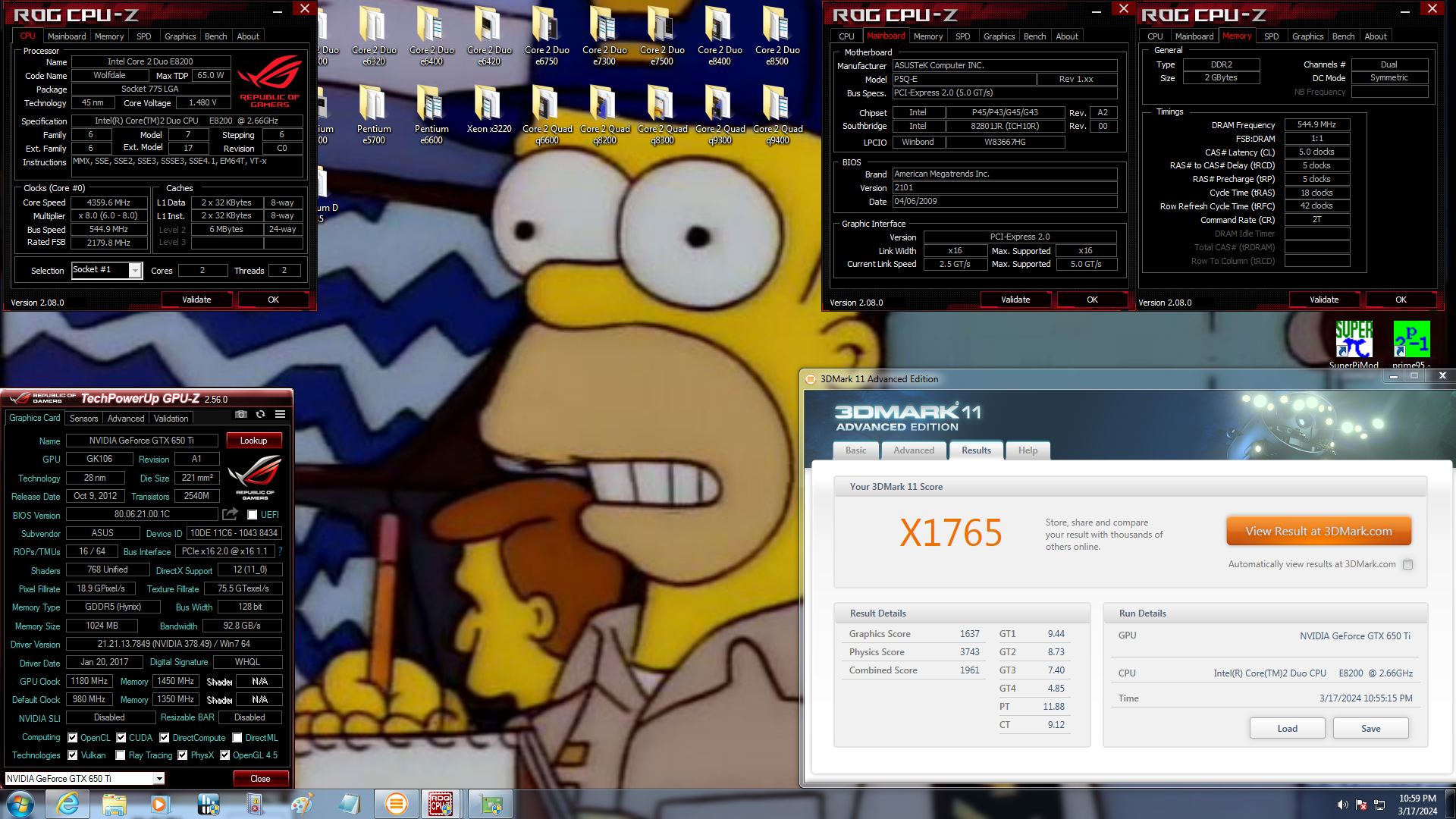Screen dimensions: 1456x819
Task: Open the Core 2 Duo e8500 folder
Action: [x=777, y=35]
